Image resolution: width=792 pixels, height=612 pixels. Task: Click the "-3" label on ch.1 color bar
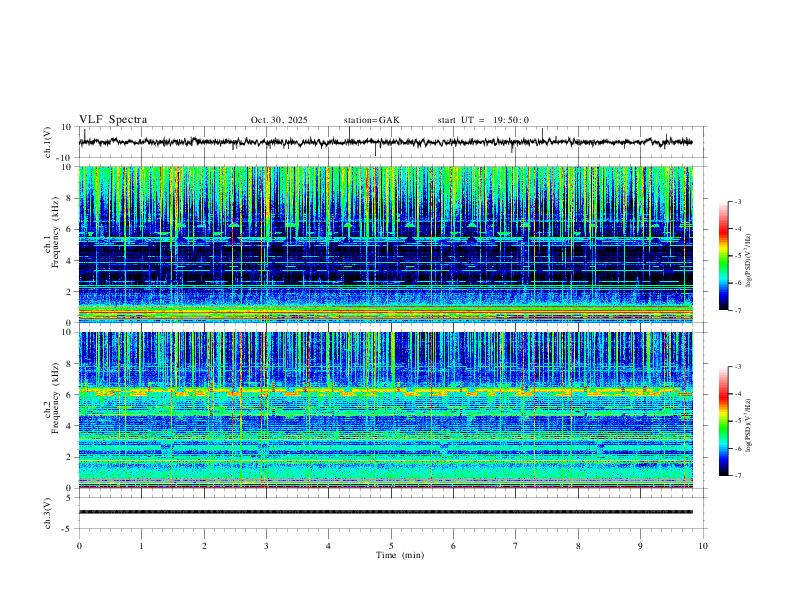(737, 201)
